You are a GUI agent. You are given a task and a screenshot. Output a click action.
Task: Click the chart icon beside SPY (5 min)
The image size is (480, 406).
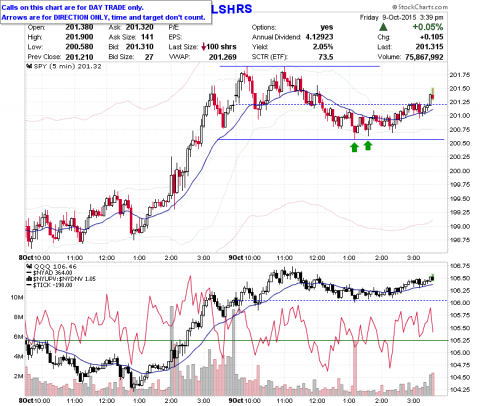click(x=29, y=66)
